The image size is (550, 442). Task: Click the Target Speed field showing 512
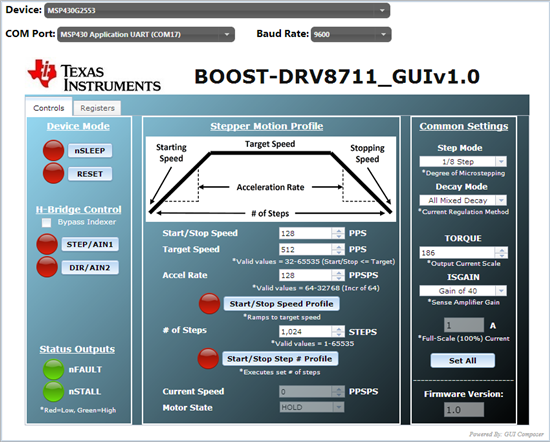[x=306, y=249]
